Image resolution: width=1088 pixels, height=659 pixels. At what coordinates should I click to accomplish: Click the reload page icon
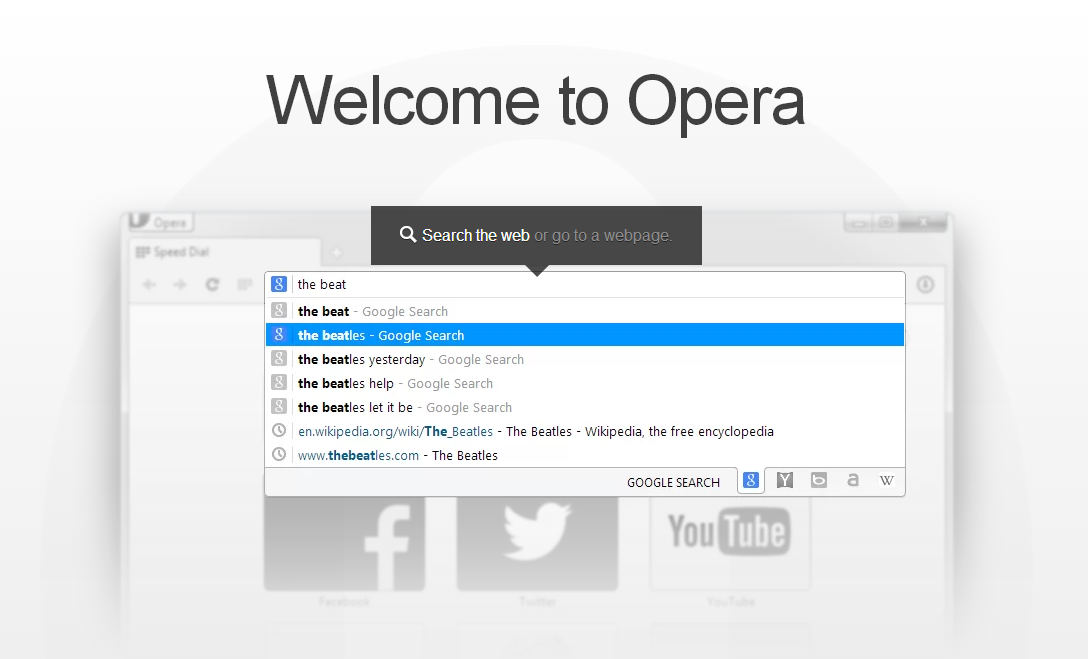click(x=212, y=284)
